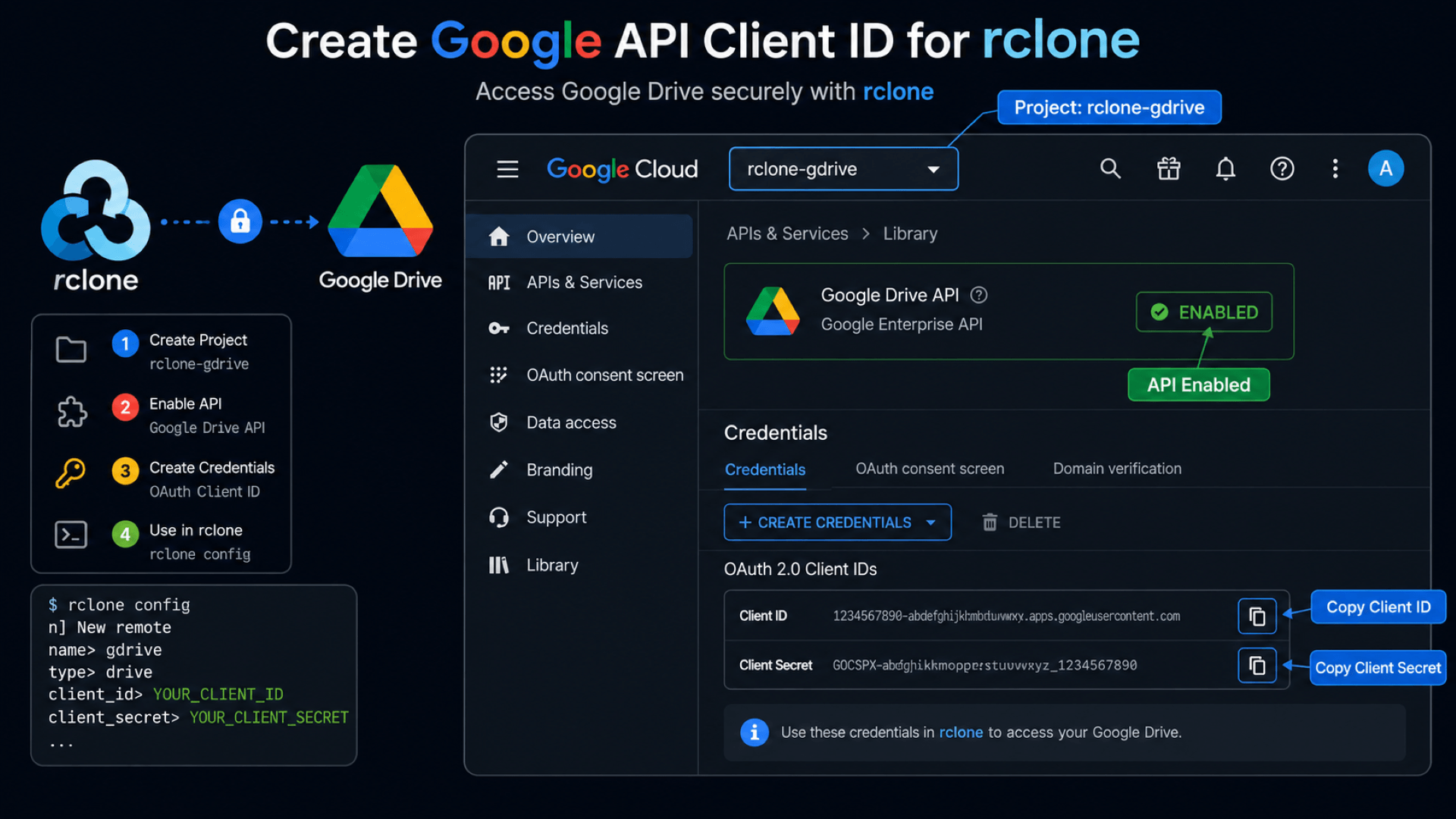Screen dimensions: 1456x819
Task: Click the yellow key icon beside Create Credentials
Action: point(70,473)
